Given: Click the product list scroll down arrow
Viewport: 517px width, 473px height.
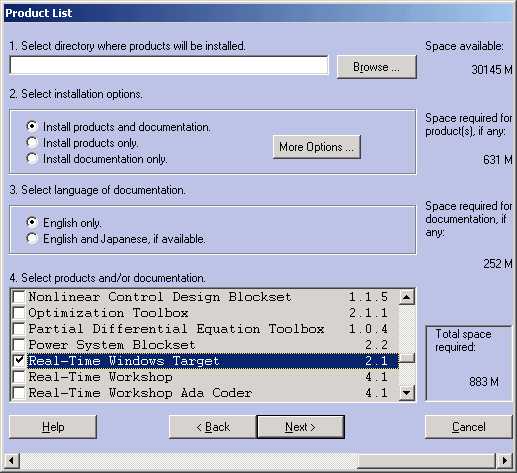Looking at the screenshot, I should point(407,392).
